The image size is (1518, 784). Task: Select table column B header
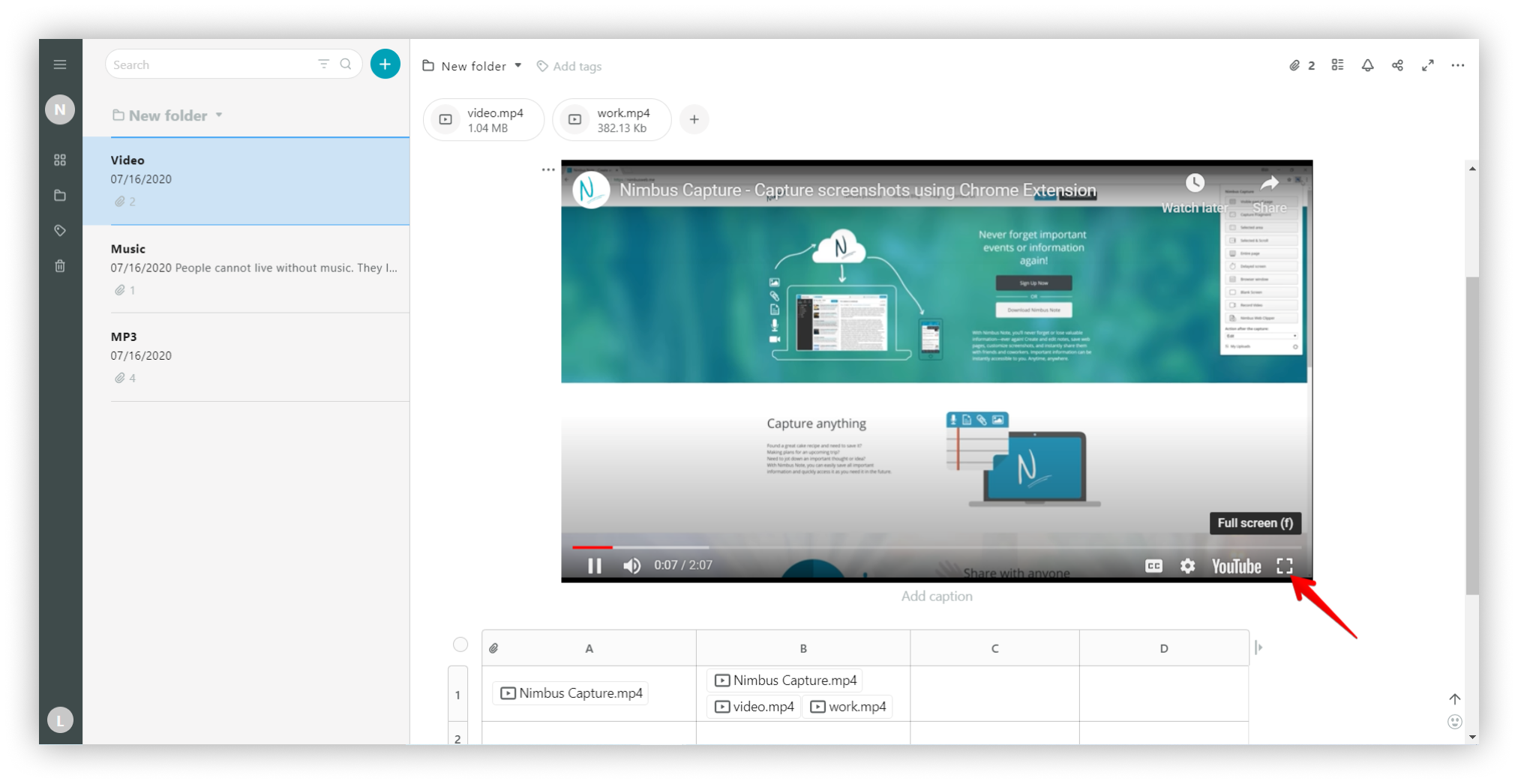tap(803, 648)
